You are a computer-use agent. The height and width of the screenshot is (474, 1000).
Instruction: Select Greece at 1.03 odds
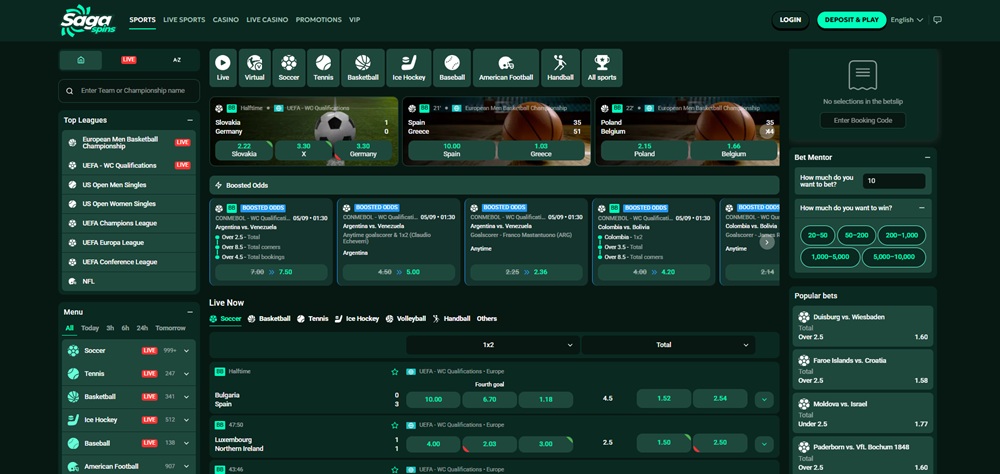pos(541,150)
